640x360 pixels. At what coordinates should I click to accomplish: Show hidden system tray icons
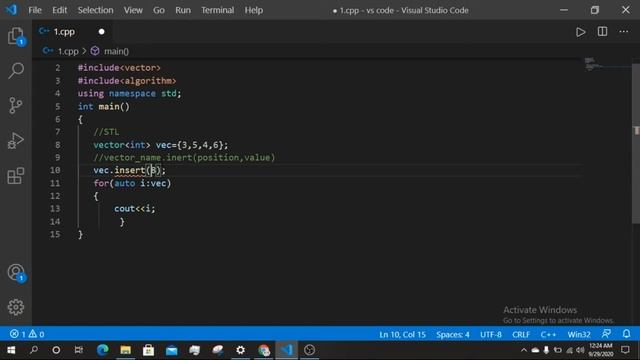click(524, 350)
